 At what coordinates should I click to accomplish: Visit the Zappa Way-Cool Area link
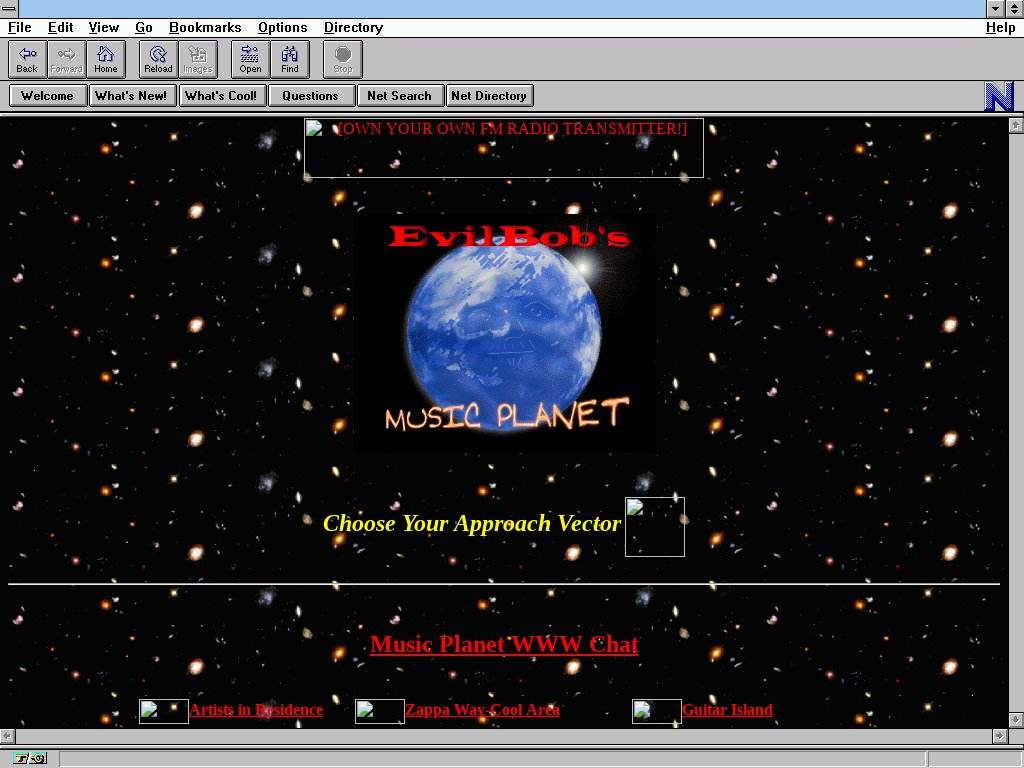point(482,710)
